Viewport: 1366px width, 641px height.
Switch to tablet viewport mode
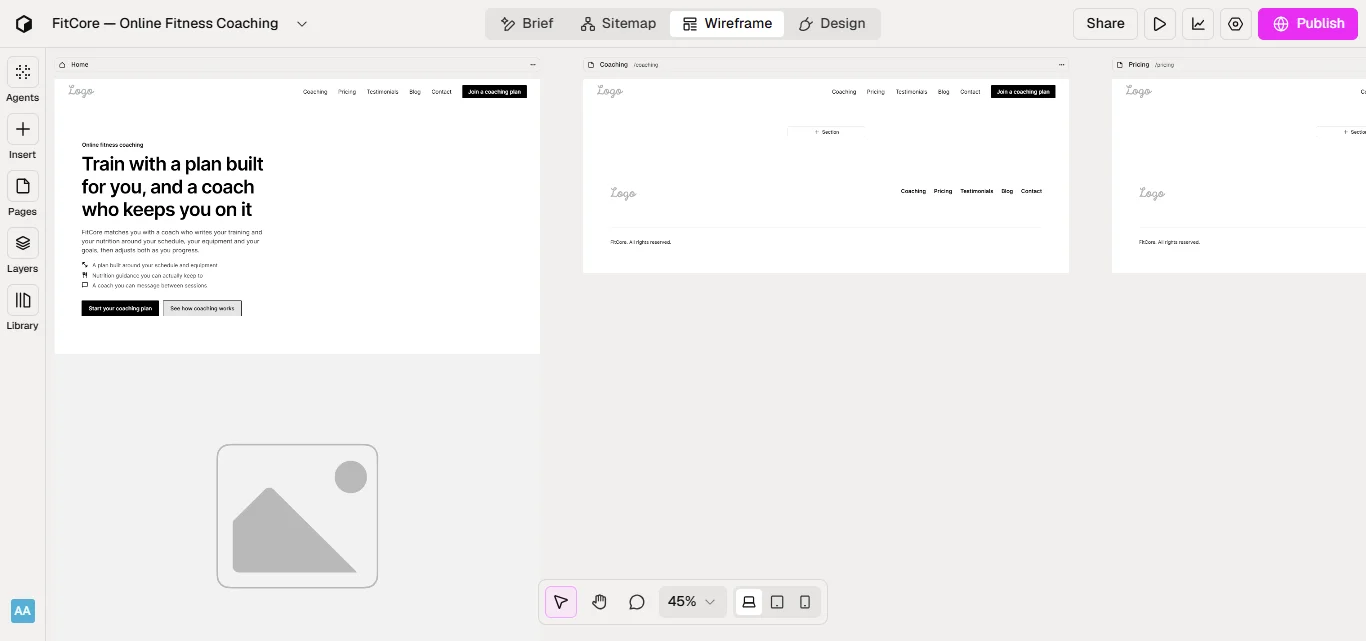[x=777, y=602]
